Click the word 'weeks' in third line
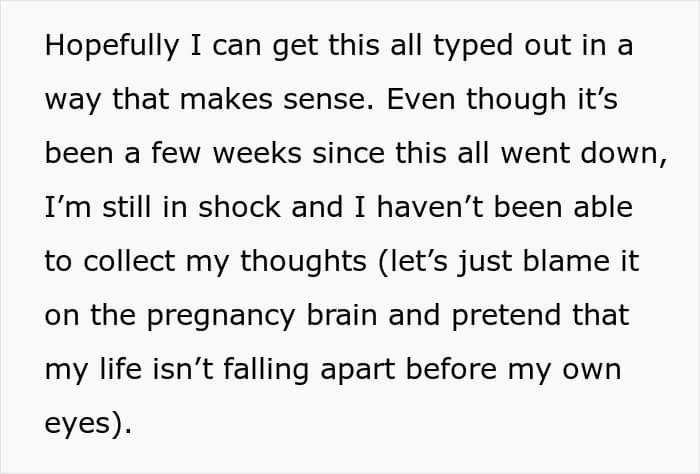Viewport: 700px width, 474px height. 257,153
